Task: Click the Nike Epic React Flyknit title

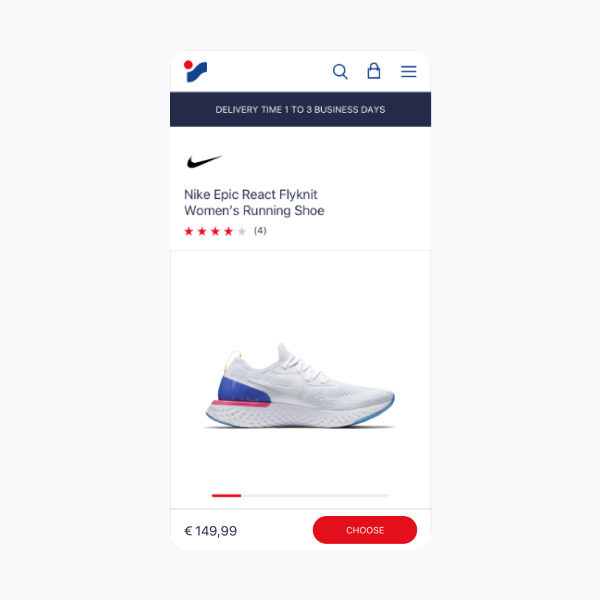Action: [251, 194]
